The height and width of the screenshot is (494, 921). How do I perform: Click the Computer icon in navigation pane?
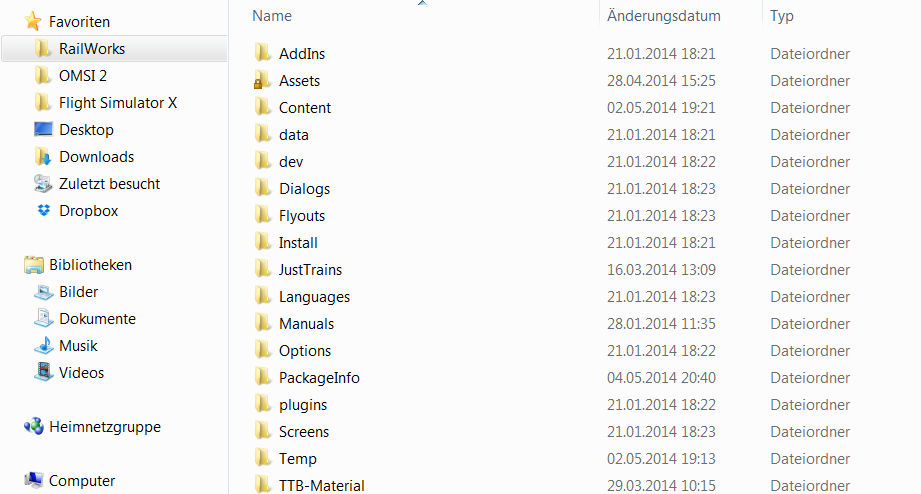pyautogui.click(x=33, y=480)
